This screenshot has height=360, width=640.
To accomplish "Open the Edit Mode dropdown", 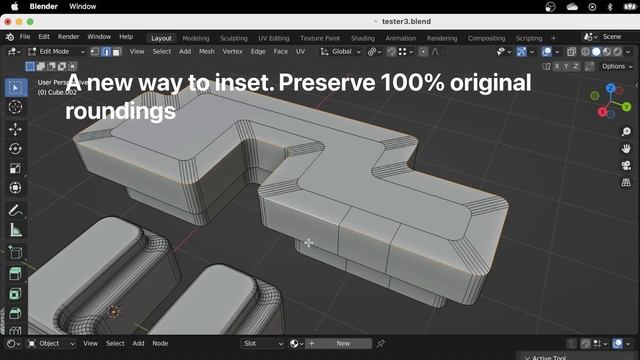I will click(x=56, y=52).
